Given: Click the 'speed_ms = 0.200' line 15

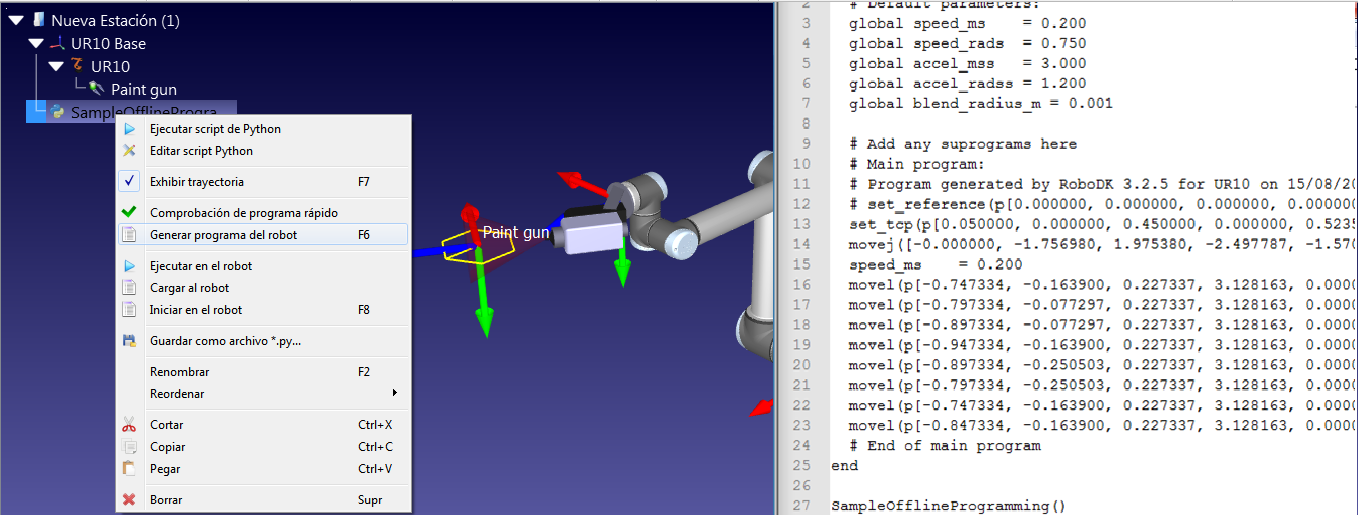Looking at the screenshot, I should 935,265.
